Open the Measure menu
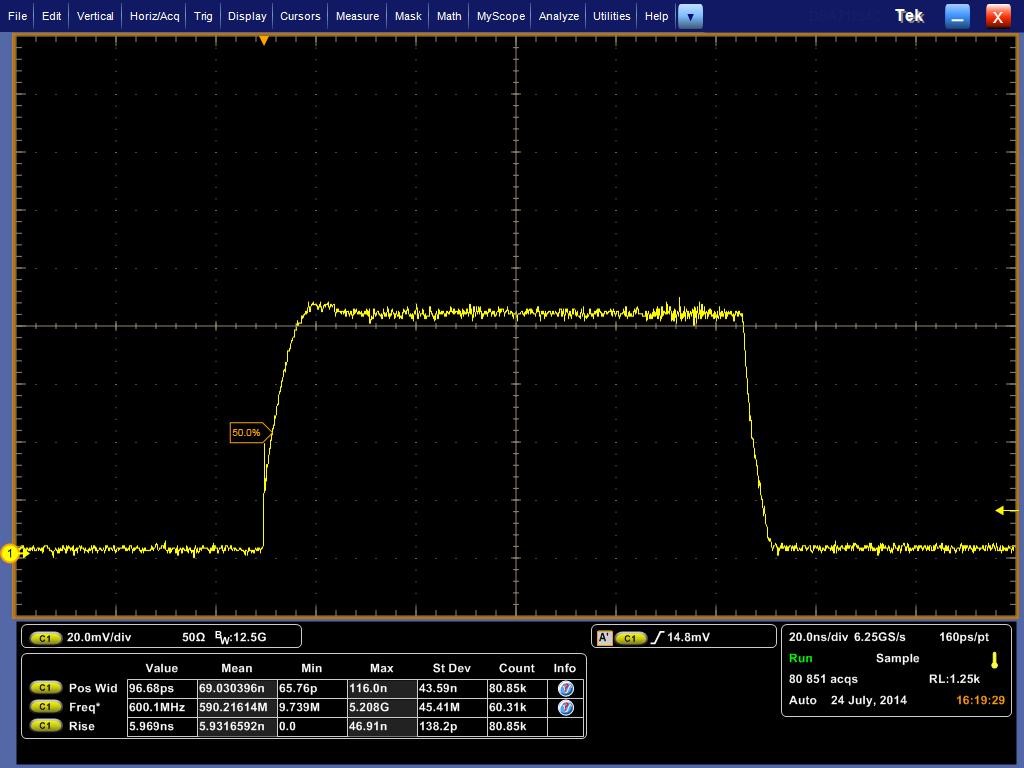This screenshot has height=768, width=1024. coord(357,16)
